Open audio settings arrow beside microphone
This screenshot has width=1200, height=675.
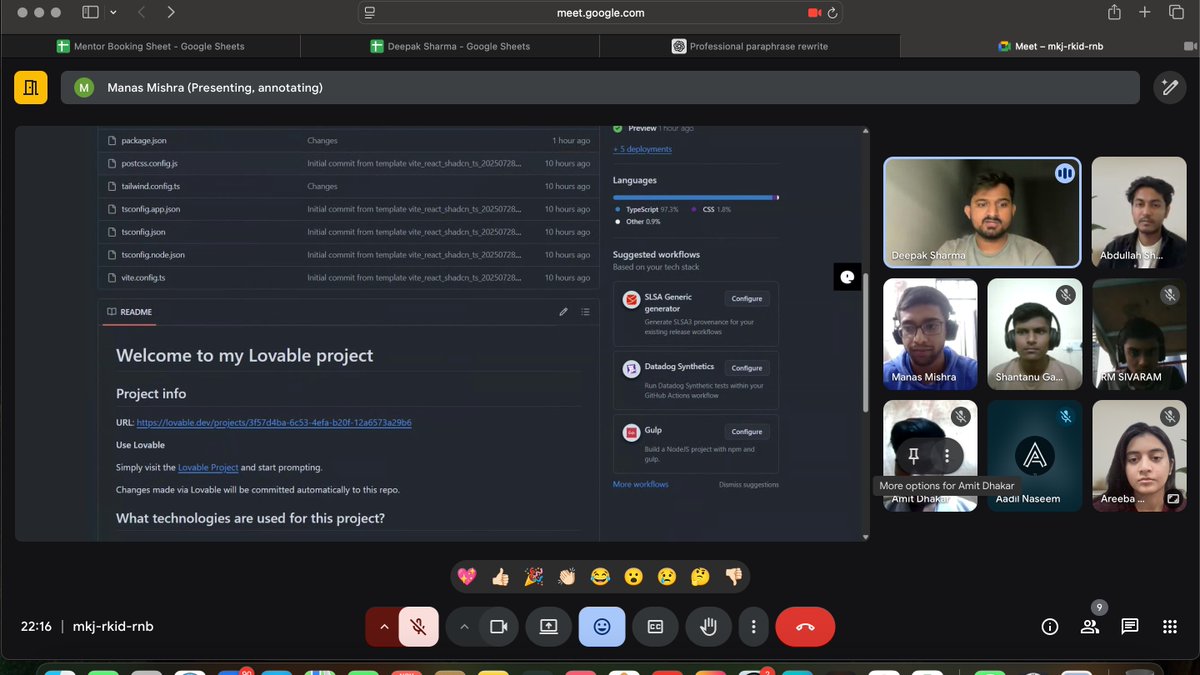pyautogui.click(x=383, y=627)
